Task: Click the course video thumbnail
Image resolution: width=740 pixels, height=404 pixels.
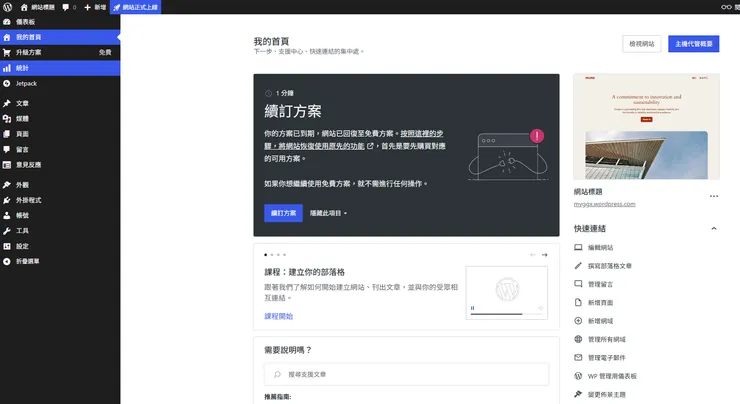Action: click(507, 293)
